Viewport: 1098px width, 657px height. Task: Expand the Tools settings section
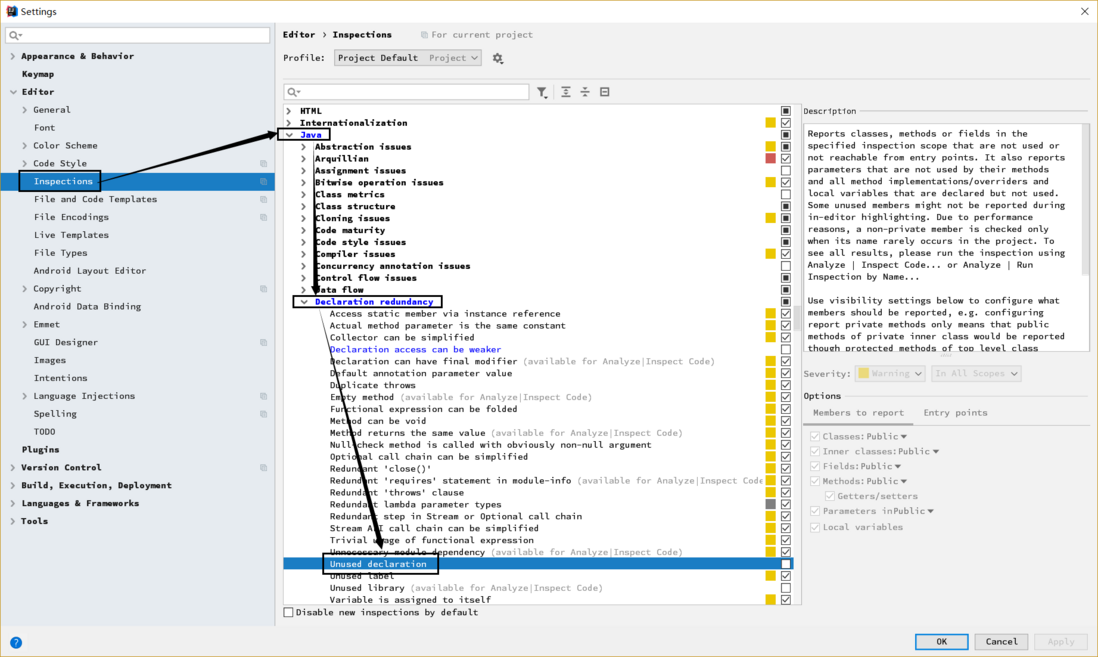pyautogui.click(x=13, y=521)
